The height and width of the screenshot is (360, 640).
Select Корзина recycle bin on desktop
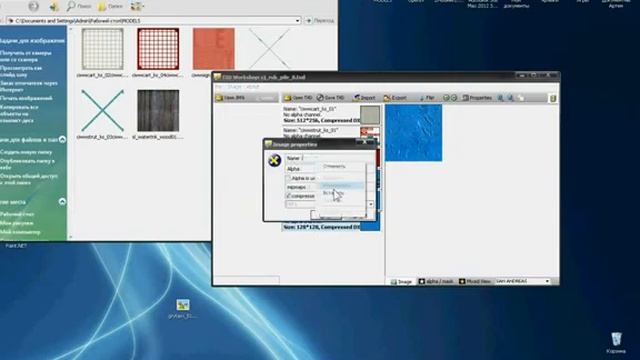click(616, 343)
